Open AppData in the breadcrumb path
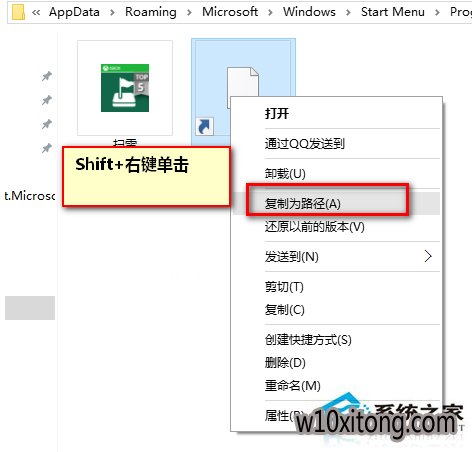This screenshot has width=472, height=452. pyautogui.click(x=74, y=12)
